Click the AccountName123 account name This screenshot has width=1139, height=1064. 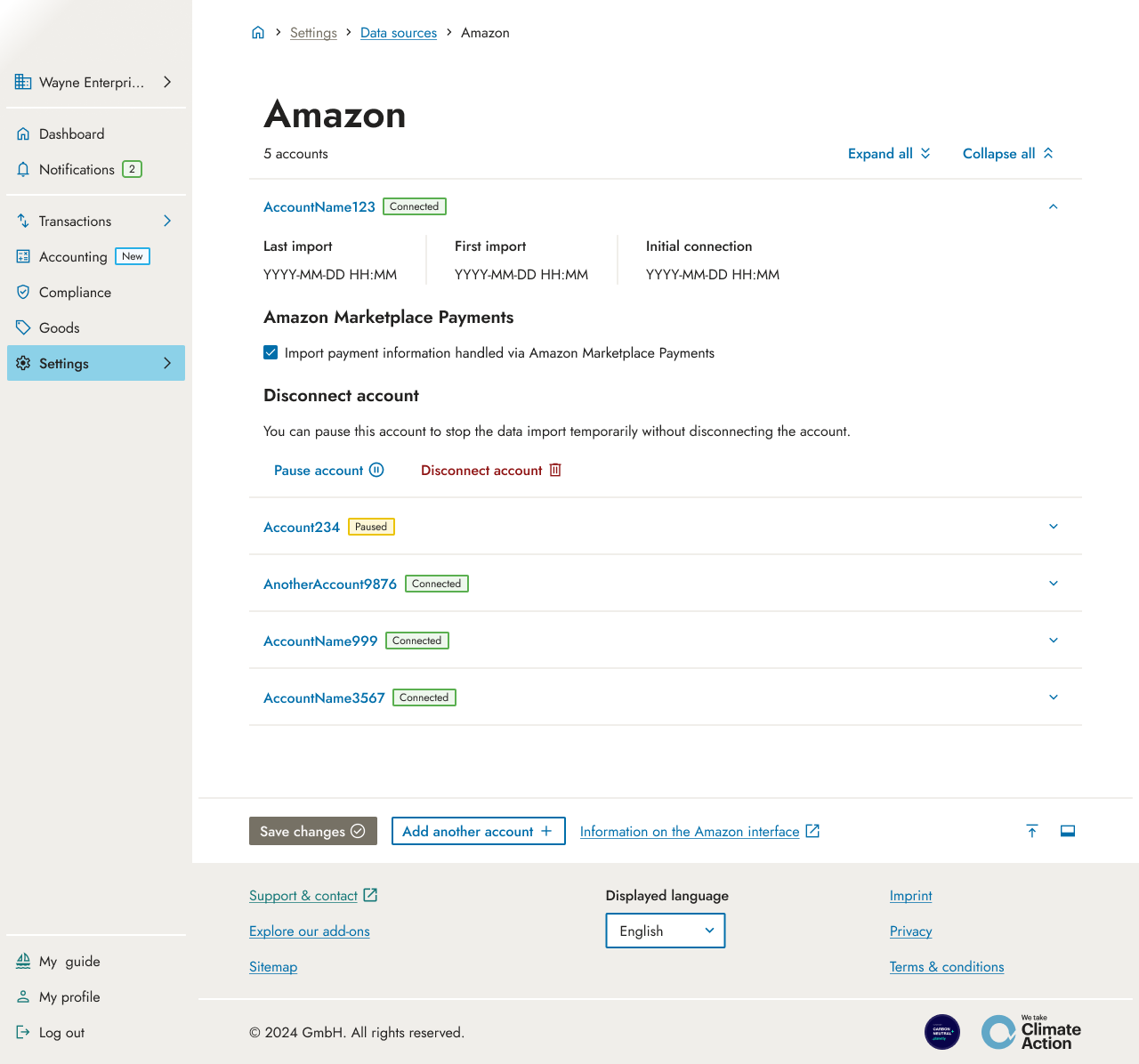319,206
